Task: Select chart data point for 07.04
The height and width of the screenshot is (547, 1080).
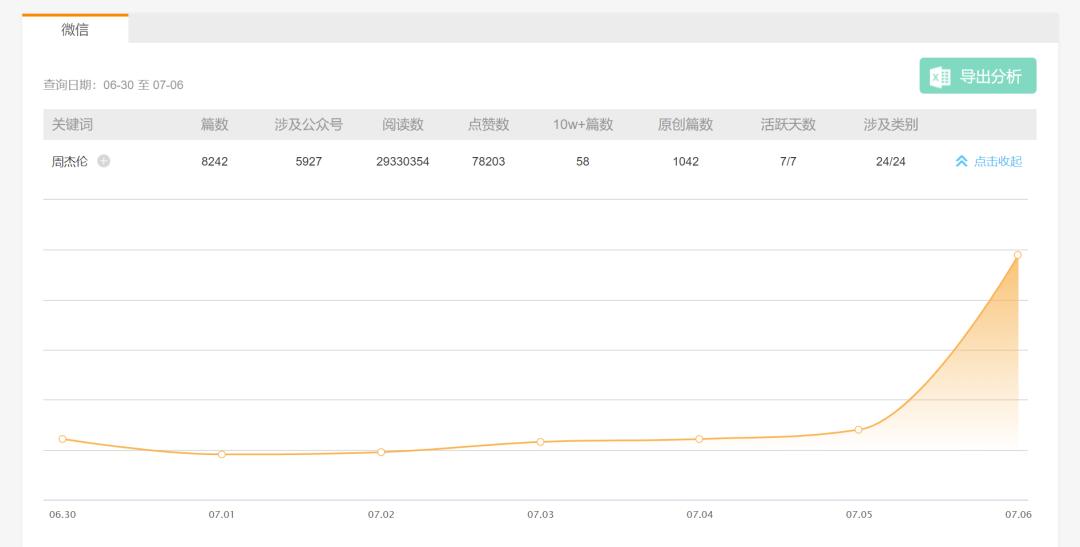Action: [699, 439]
